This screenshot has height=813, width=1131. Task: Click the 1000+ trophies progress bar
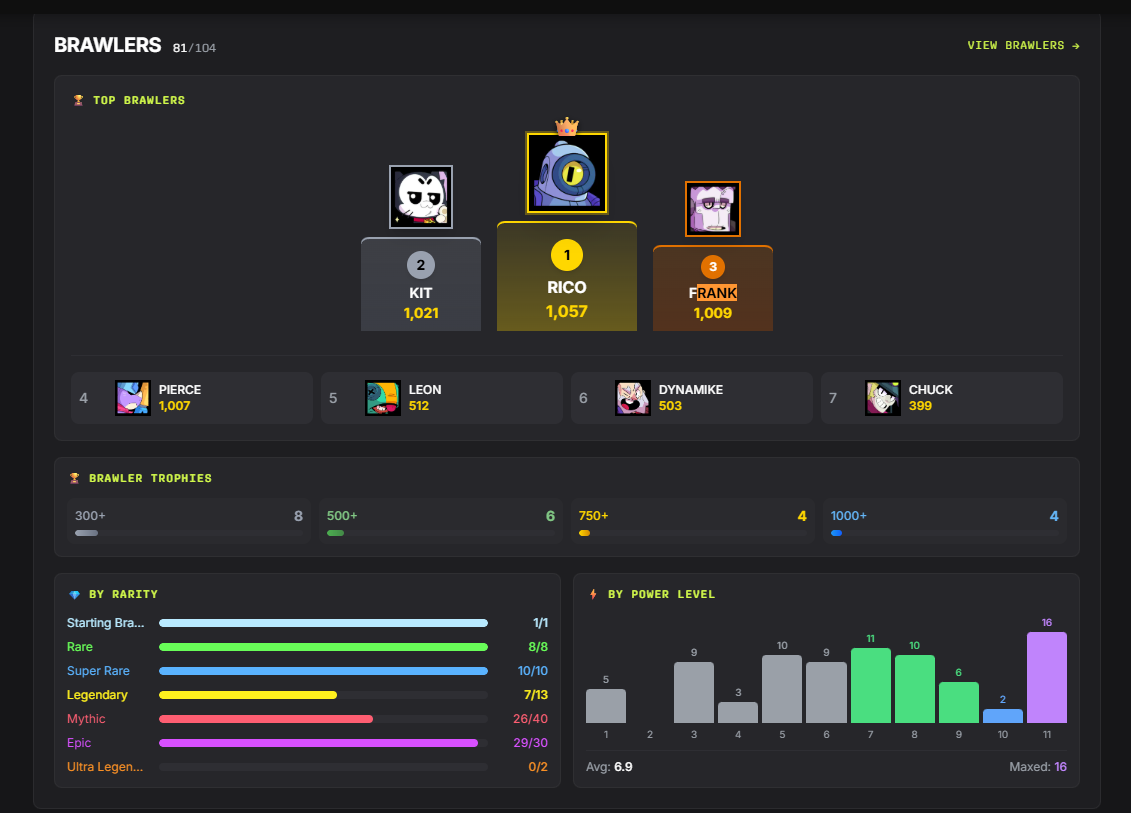click(x=944, y=533)
